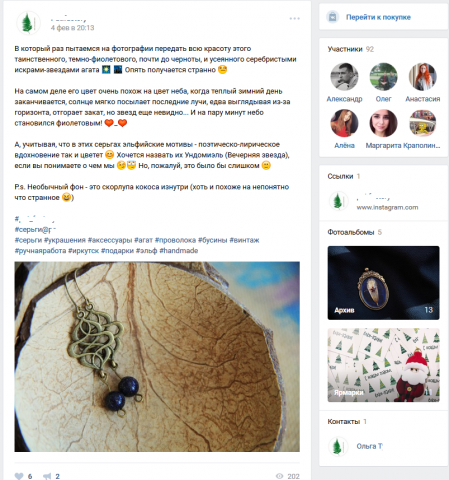Screen dimensions: 449x480
Task: Open Александр's profile avatar
Action: click(x=344, y=77)
